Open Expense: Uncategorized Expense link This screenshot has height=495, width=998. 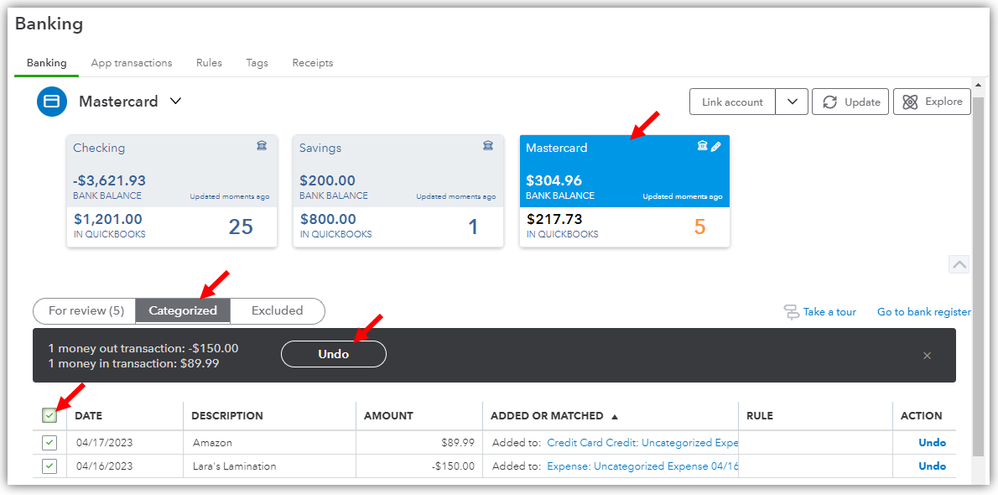[x=642, y=466]
